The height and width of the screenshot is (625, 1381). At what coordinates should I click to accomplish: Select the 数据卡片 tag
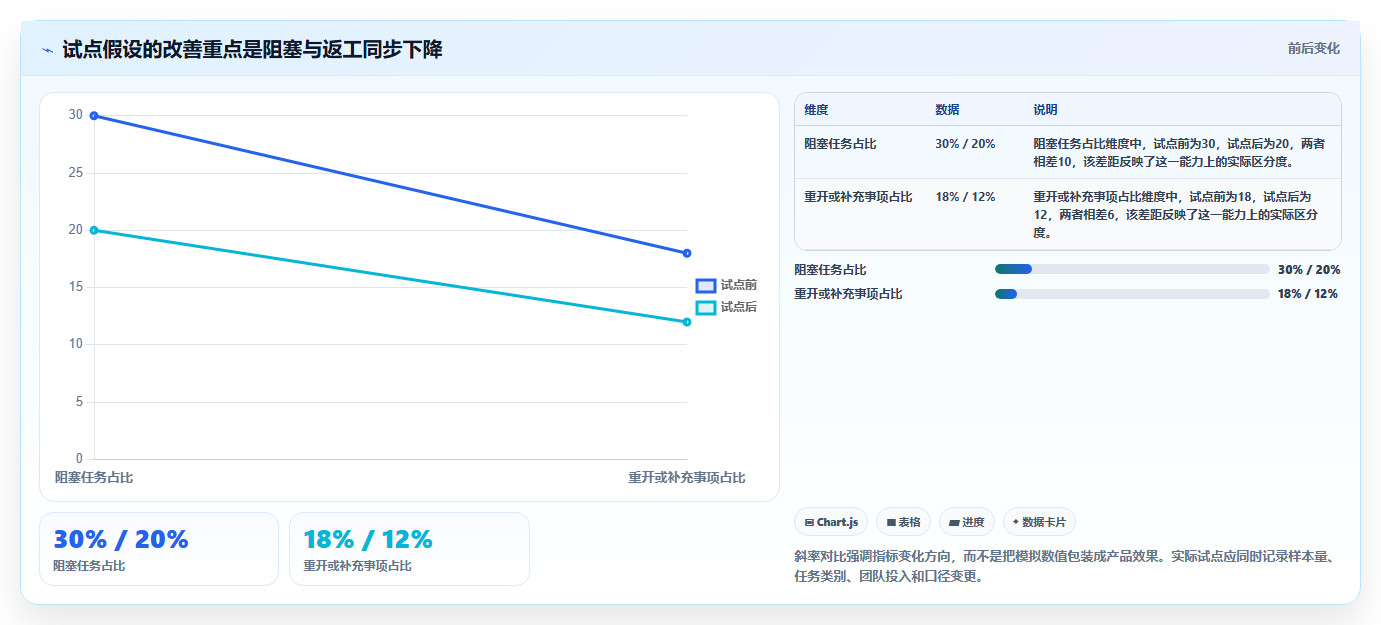point(1039,522)
